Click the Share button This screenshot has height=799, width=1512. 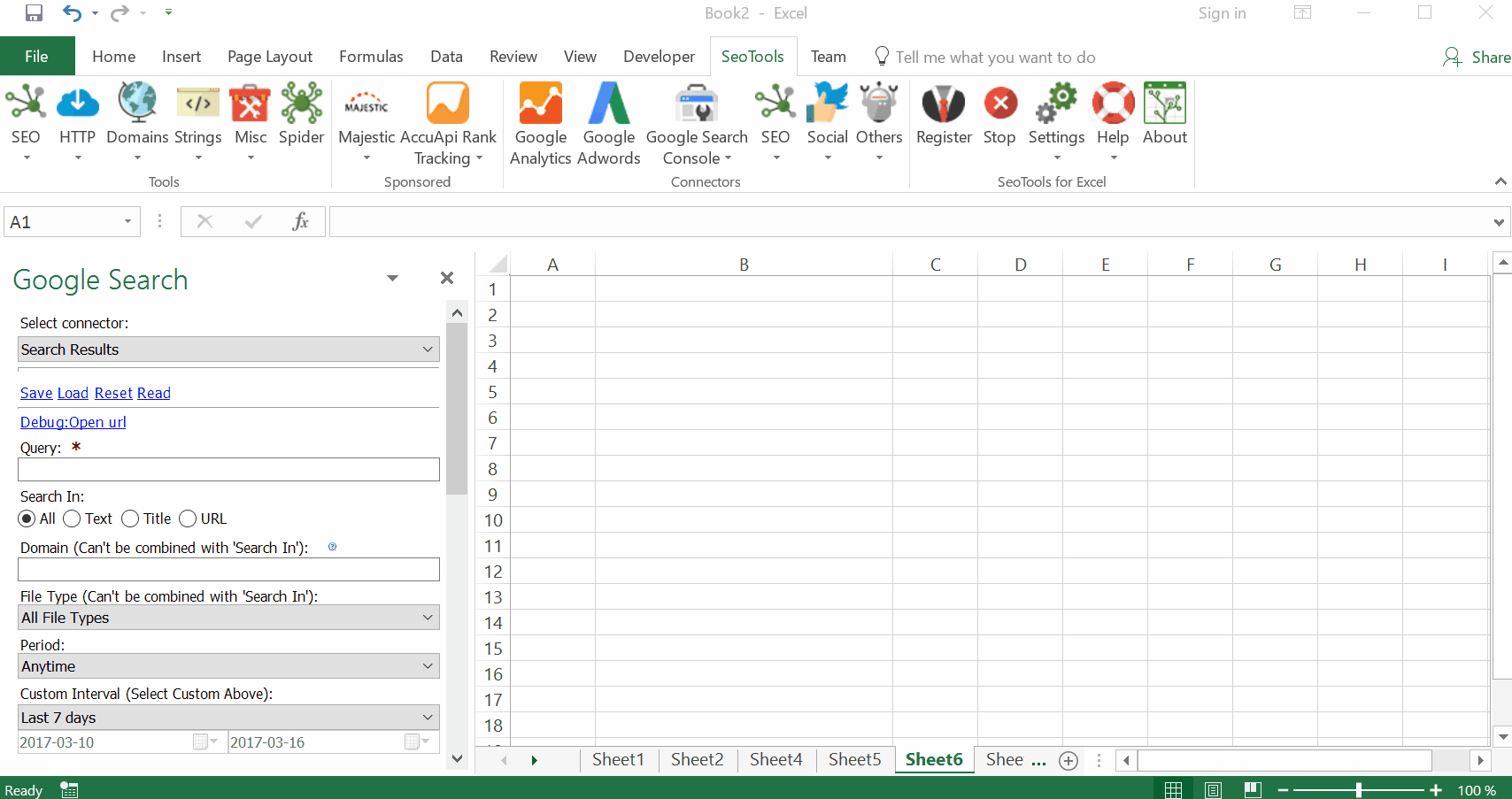pyautogui.click(x=1477, y=57)
